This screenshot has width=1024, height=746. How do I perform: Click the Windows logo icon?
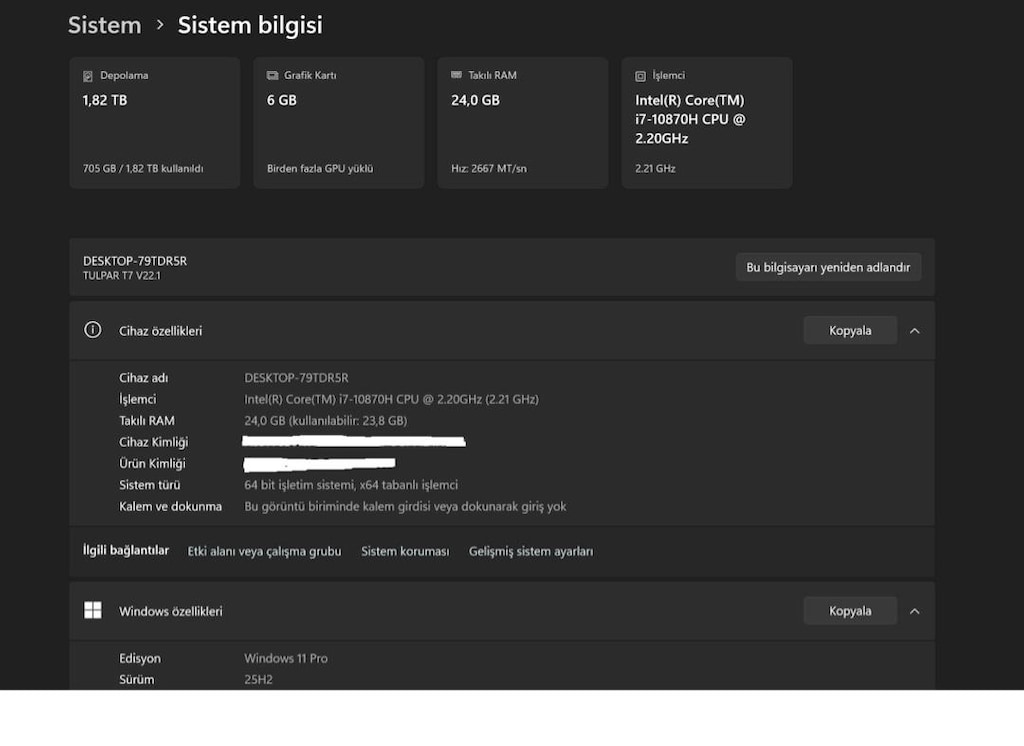pos(93,610)
